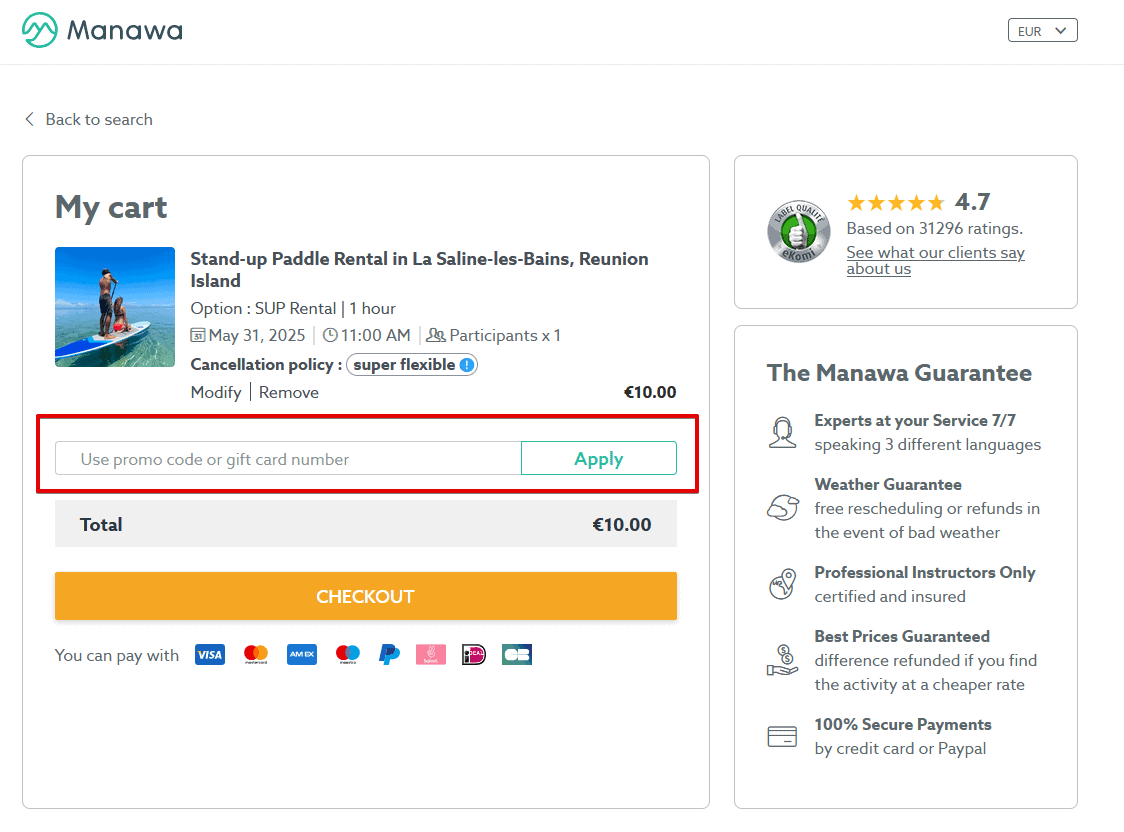
Task: Click the super flexible info icon
Action: (467, 365)
